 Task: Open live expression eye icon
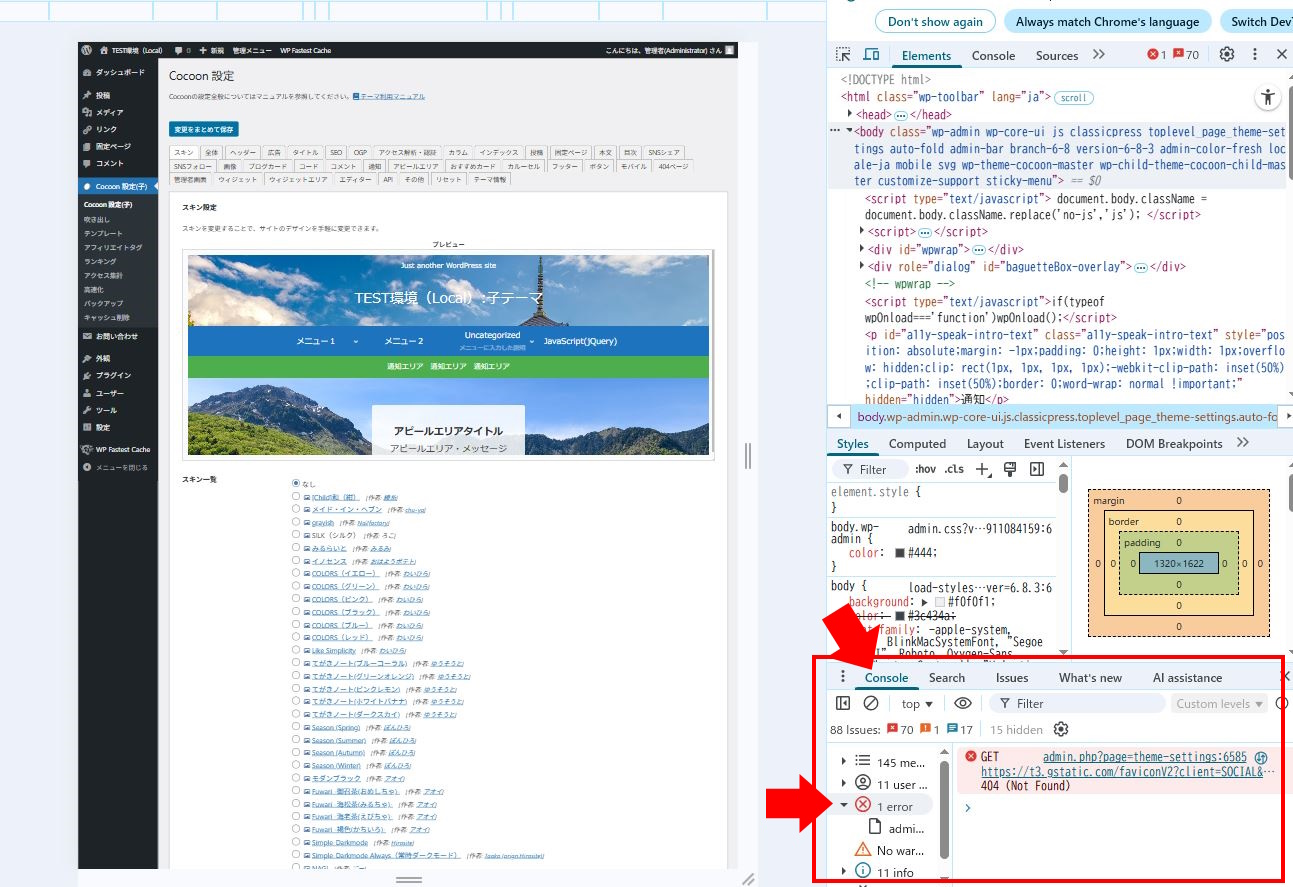[962, 704]
